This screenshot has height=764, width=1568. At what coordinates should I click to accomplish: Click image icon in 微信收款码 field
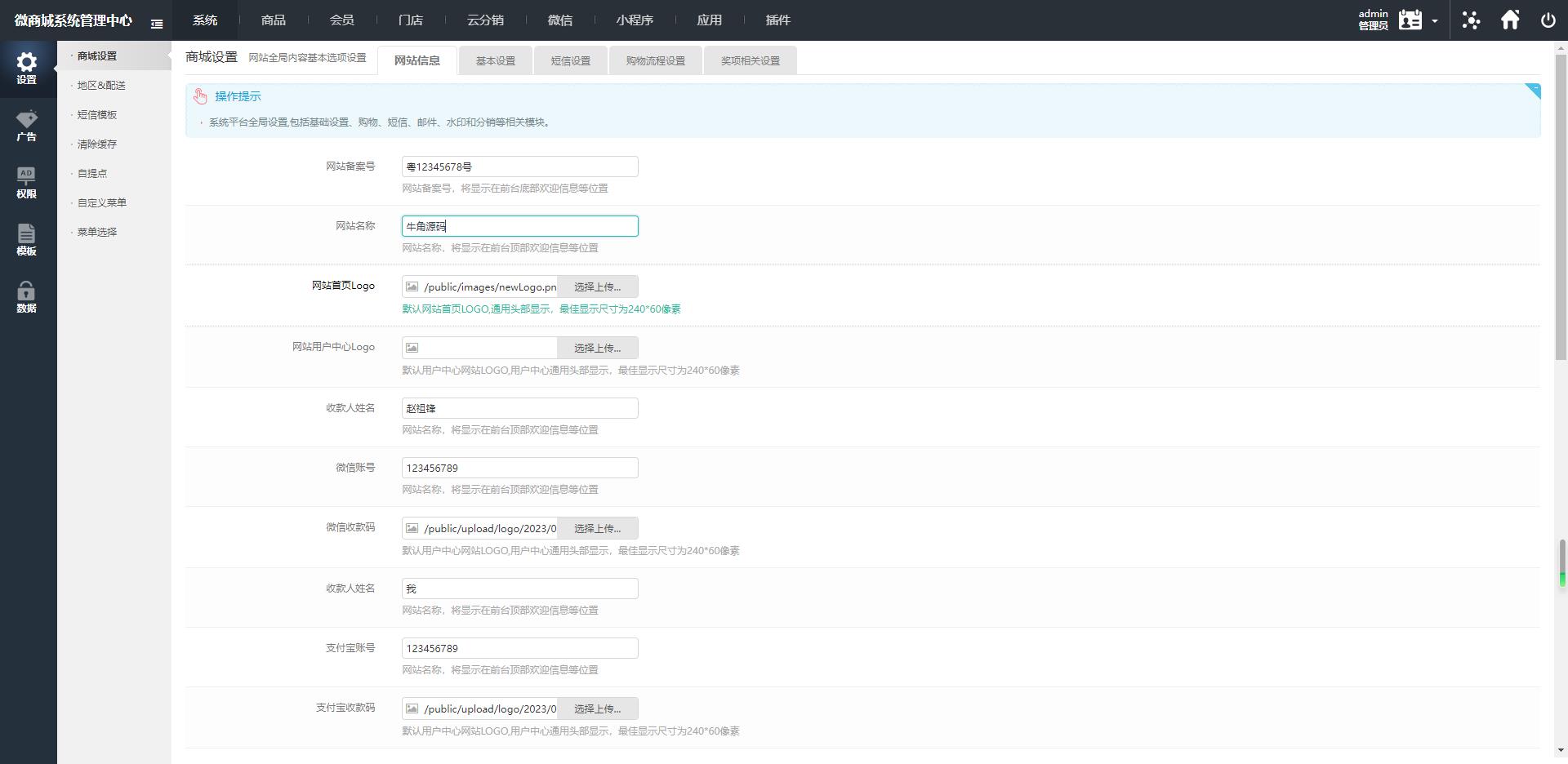[x=412, y=528]
